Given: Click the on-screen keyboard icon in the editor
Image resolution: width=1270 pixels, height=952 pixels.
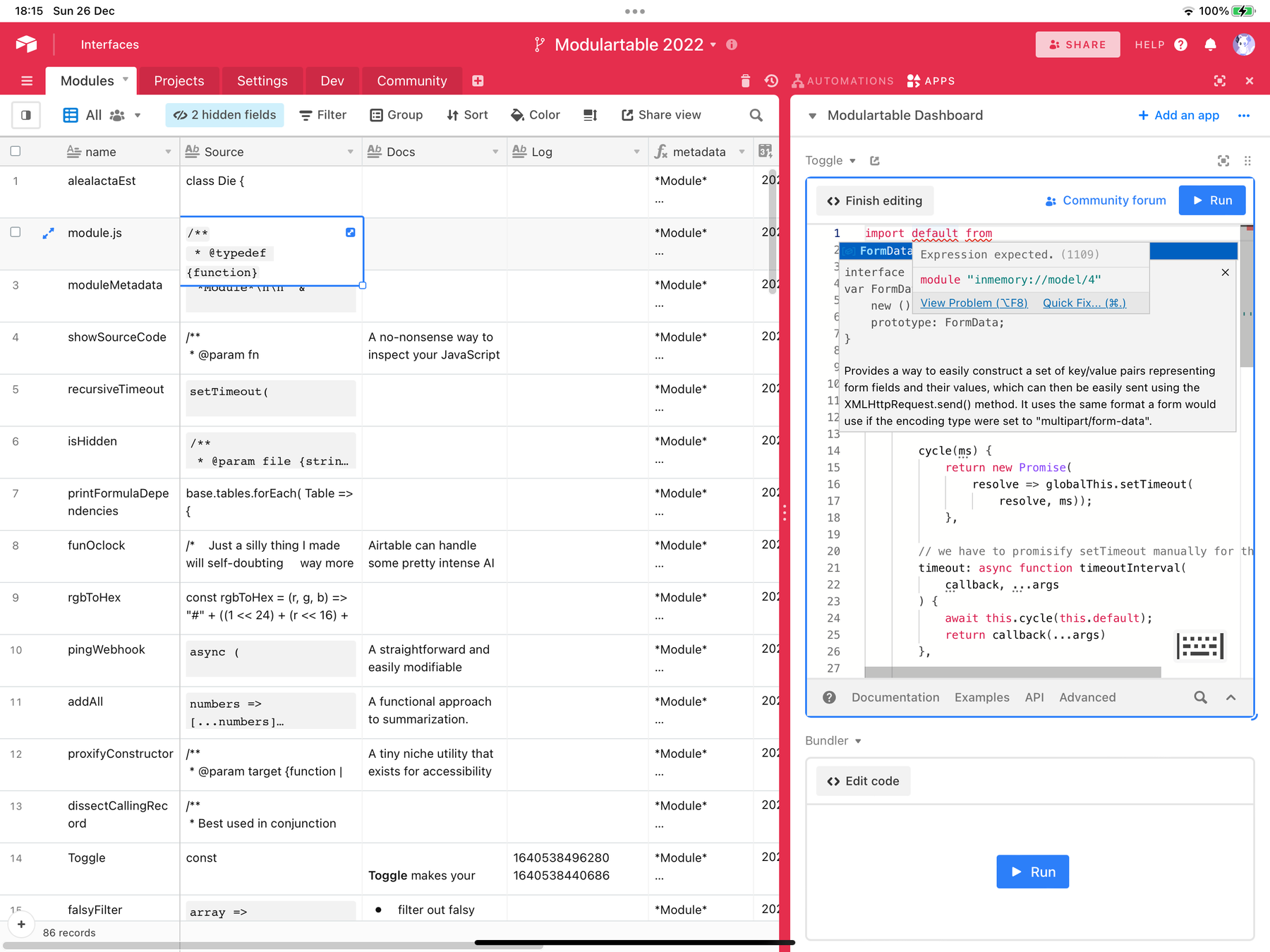Looking at the screenshot, I should tap(1199, 646).
